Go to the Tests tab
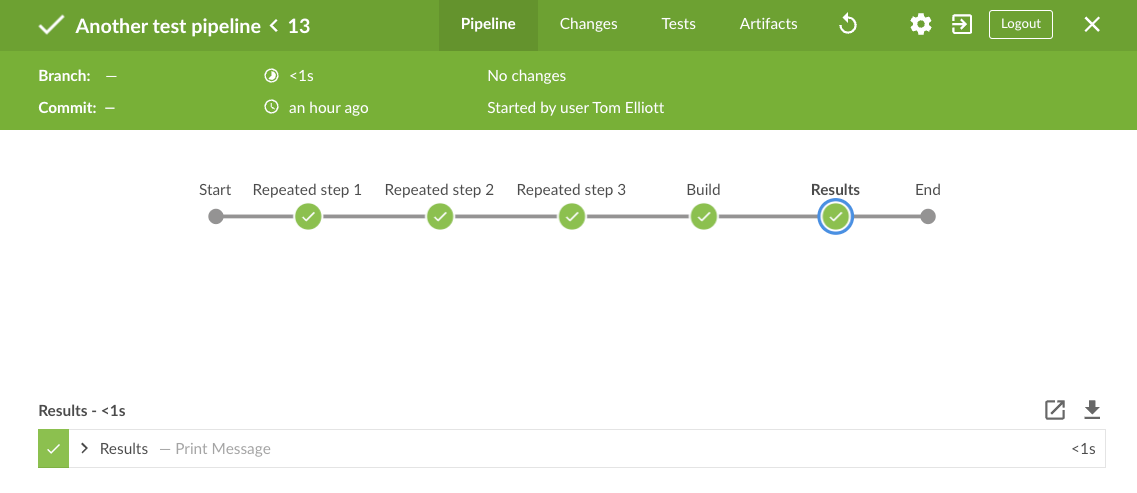This screenshot has width=1137, height=493. (x=678, y=24)
